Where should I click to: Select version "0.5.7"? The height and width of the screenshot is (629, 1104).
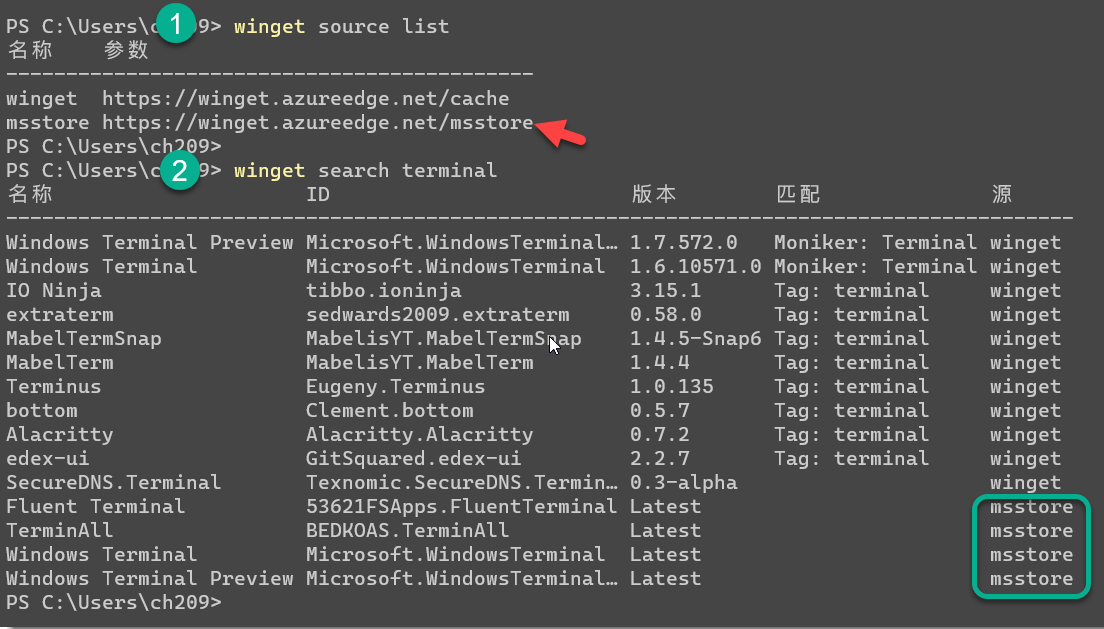[660, 411]
